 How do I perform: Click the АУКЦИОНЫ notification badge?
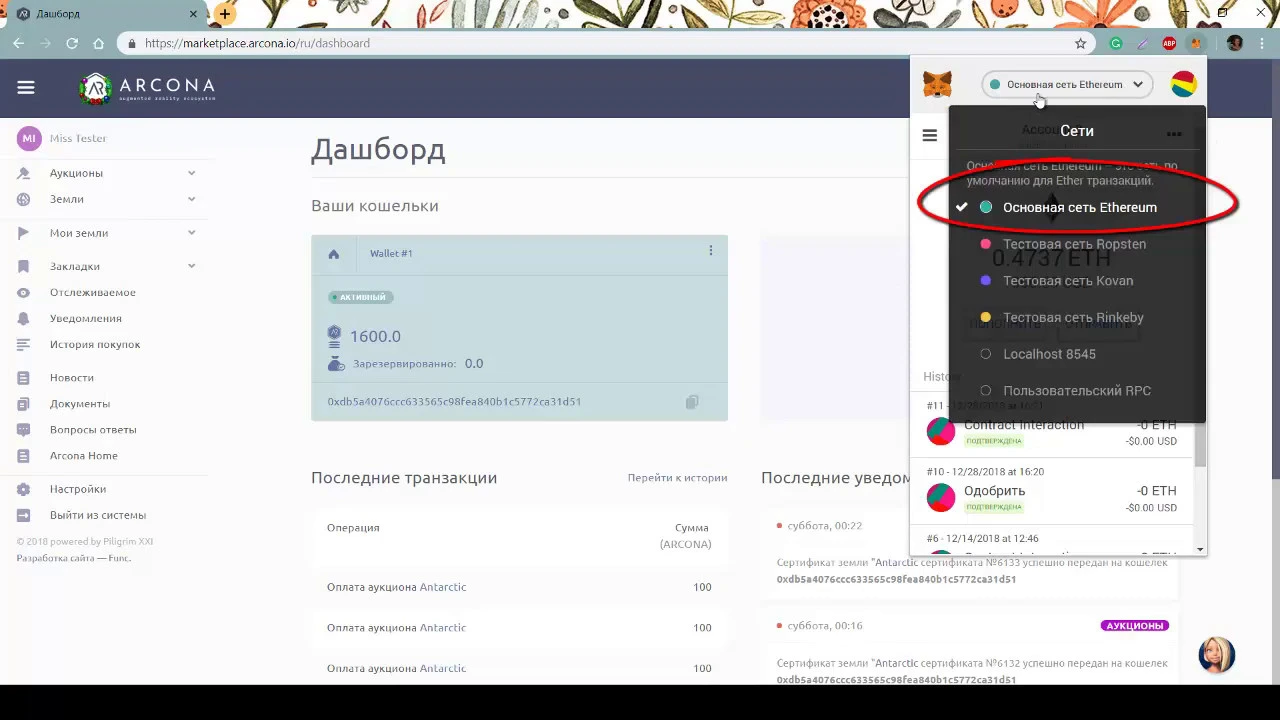tap(1135, 626)
